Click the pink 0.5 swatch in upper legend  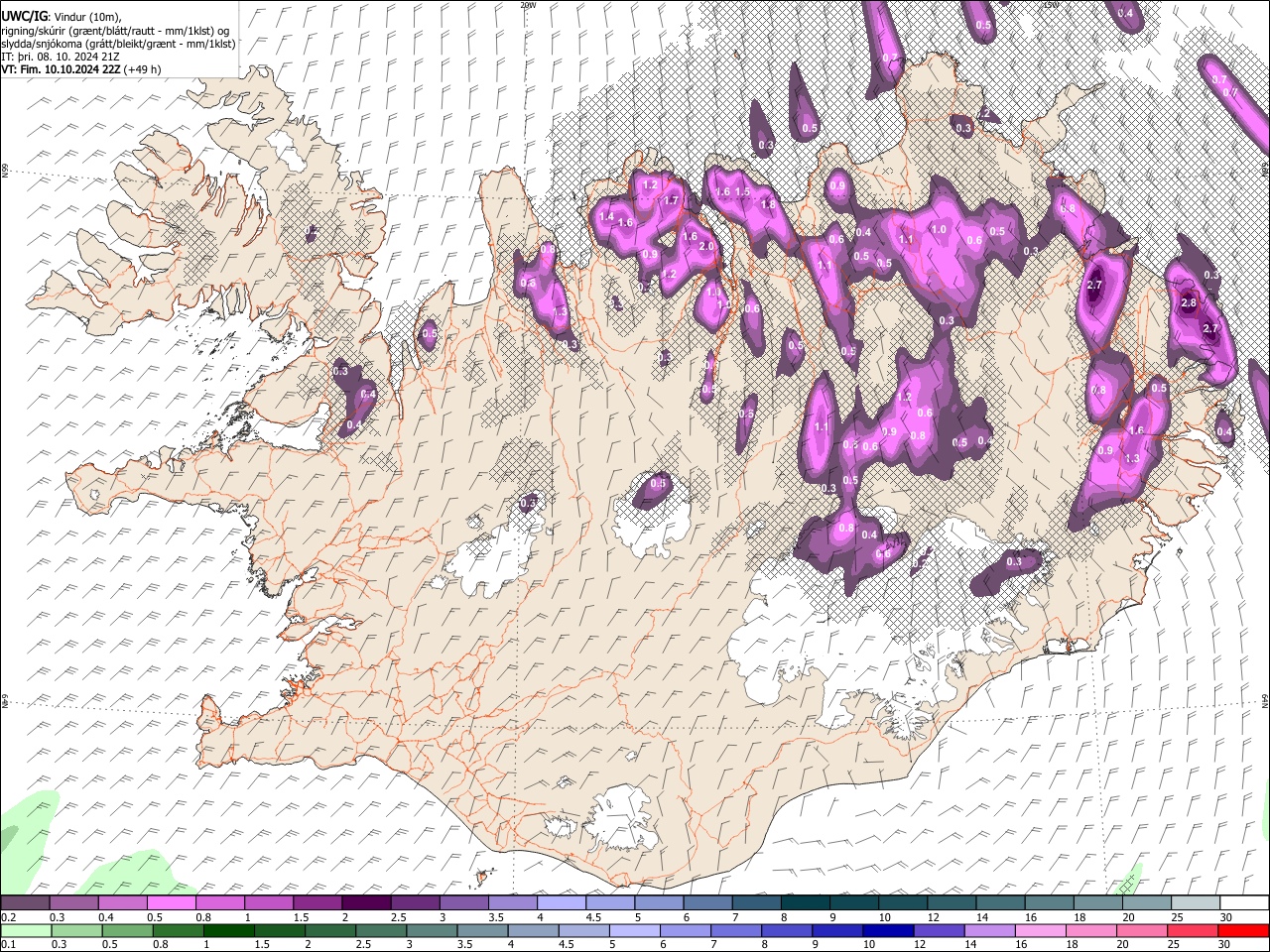[x=172, y=903]
